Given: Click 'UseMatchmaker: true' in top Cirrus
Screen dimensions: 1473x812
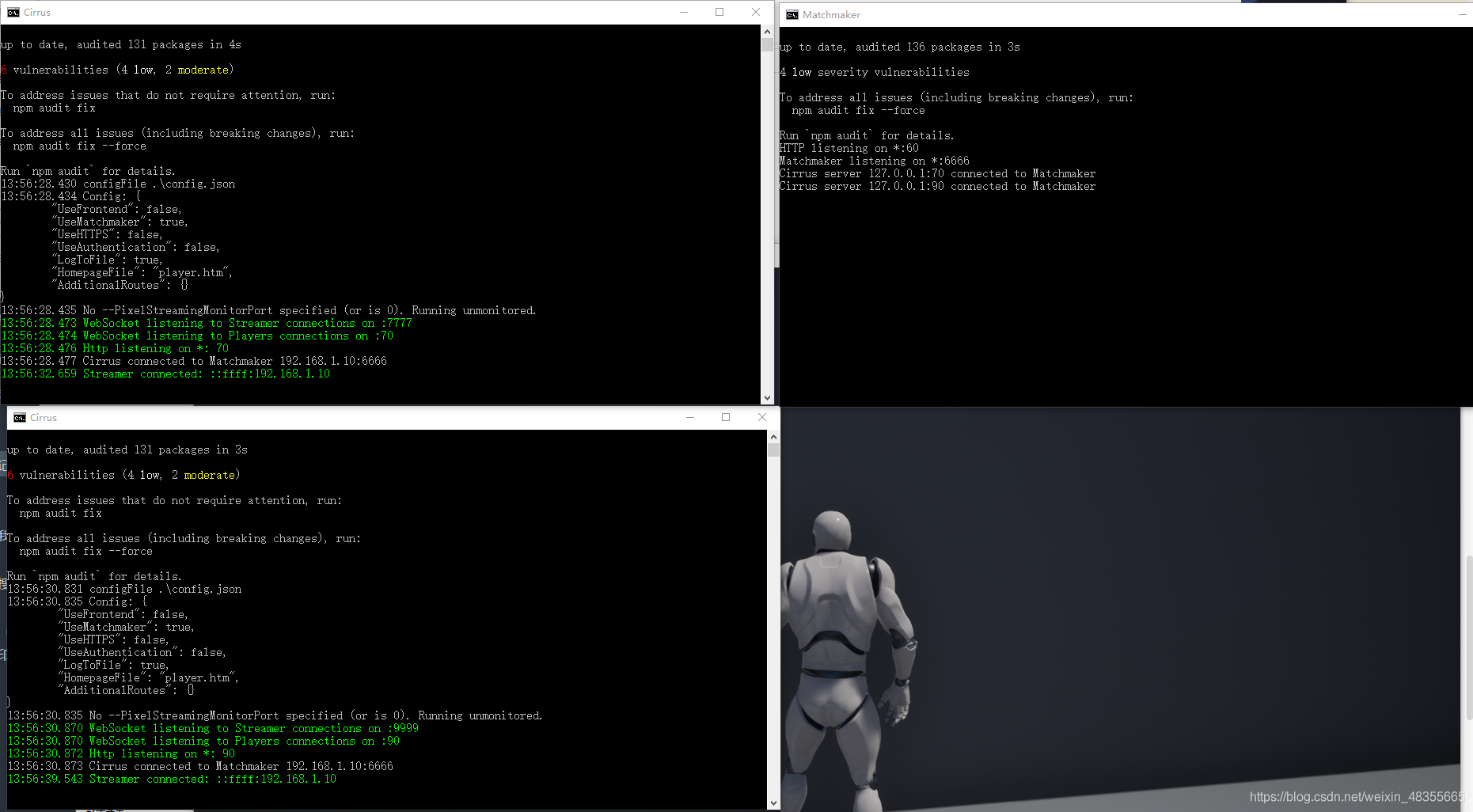Looking at the screenshot, I should click(x=120, y=222).
